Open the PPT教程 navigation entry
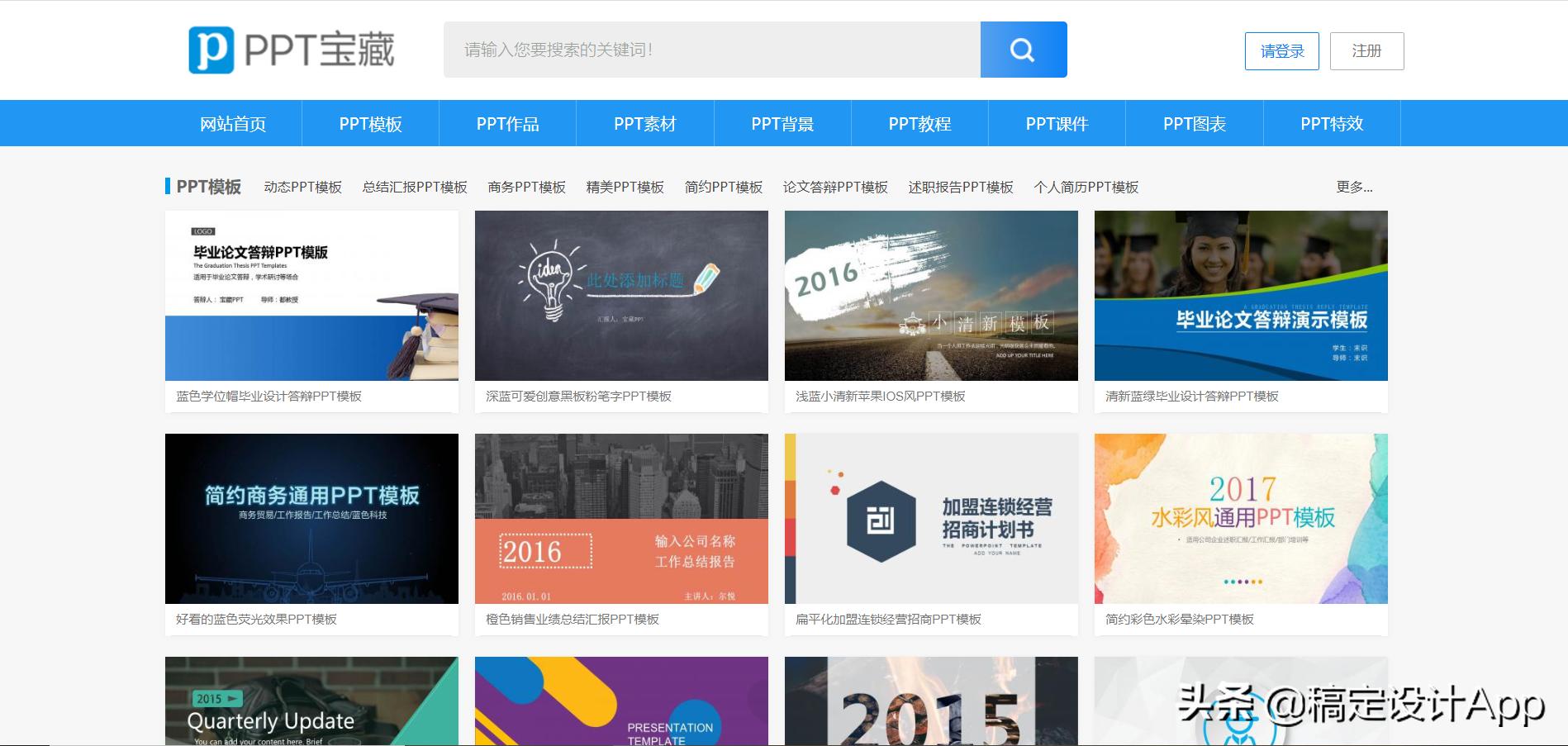 click(920, 122)
